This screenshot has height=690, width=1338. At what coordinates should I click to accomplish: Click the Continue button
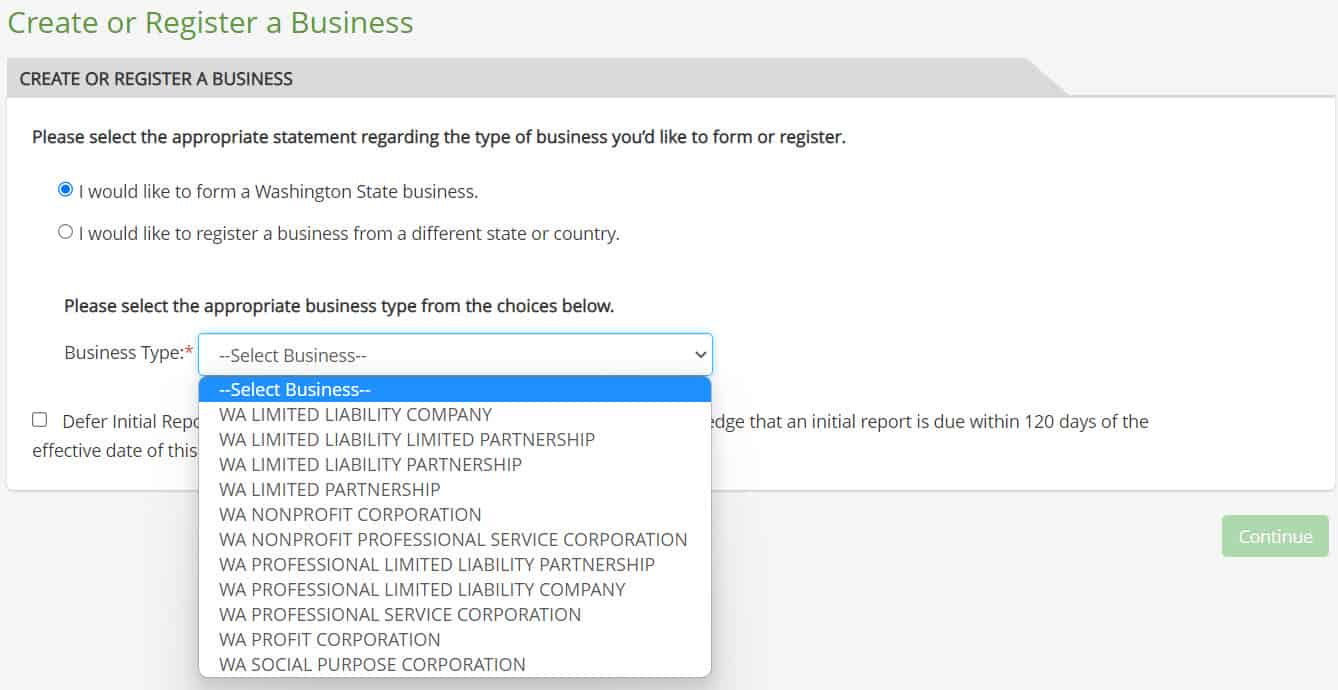(x=1274, y=536)
